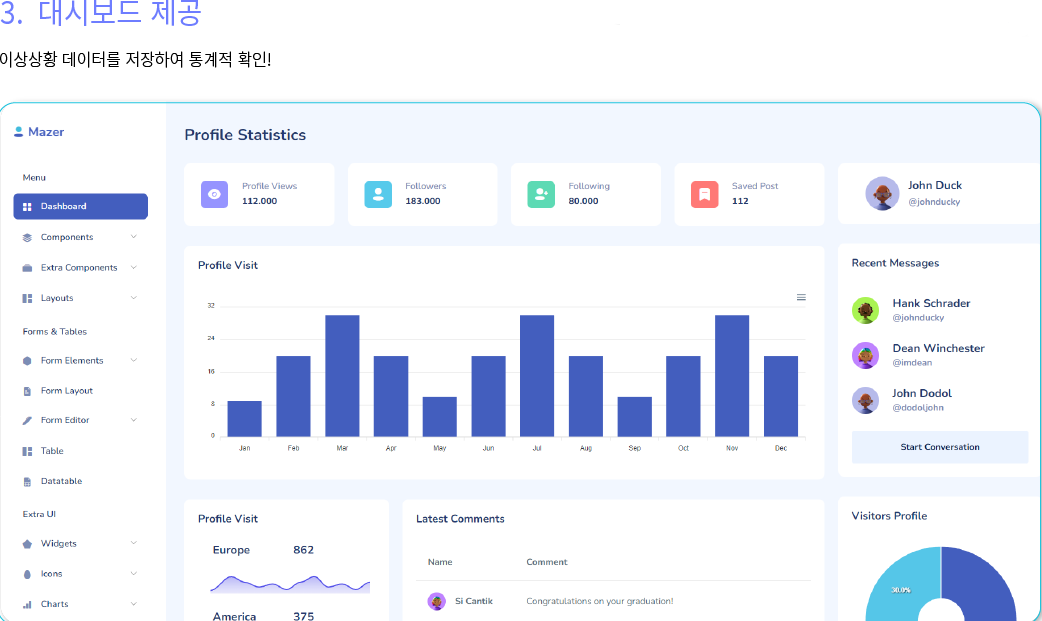Click the Form Layout document icon
Screen dimensions: 1042x621
tap(27, 391)
